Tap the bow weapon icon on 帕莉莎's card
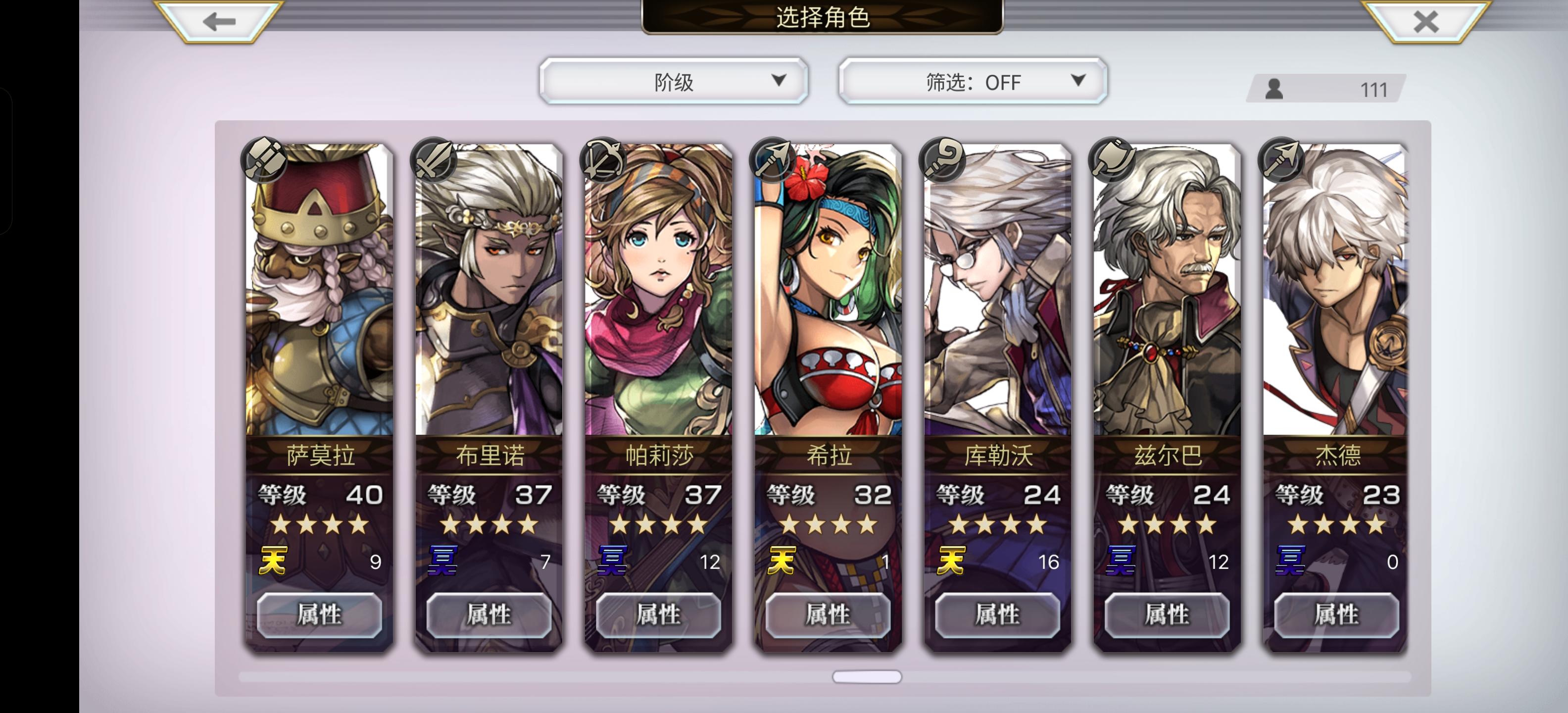 (604, 160)
